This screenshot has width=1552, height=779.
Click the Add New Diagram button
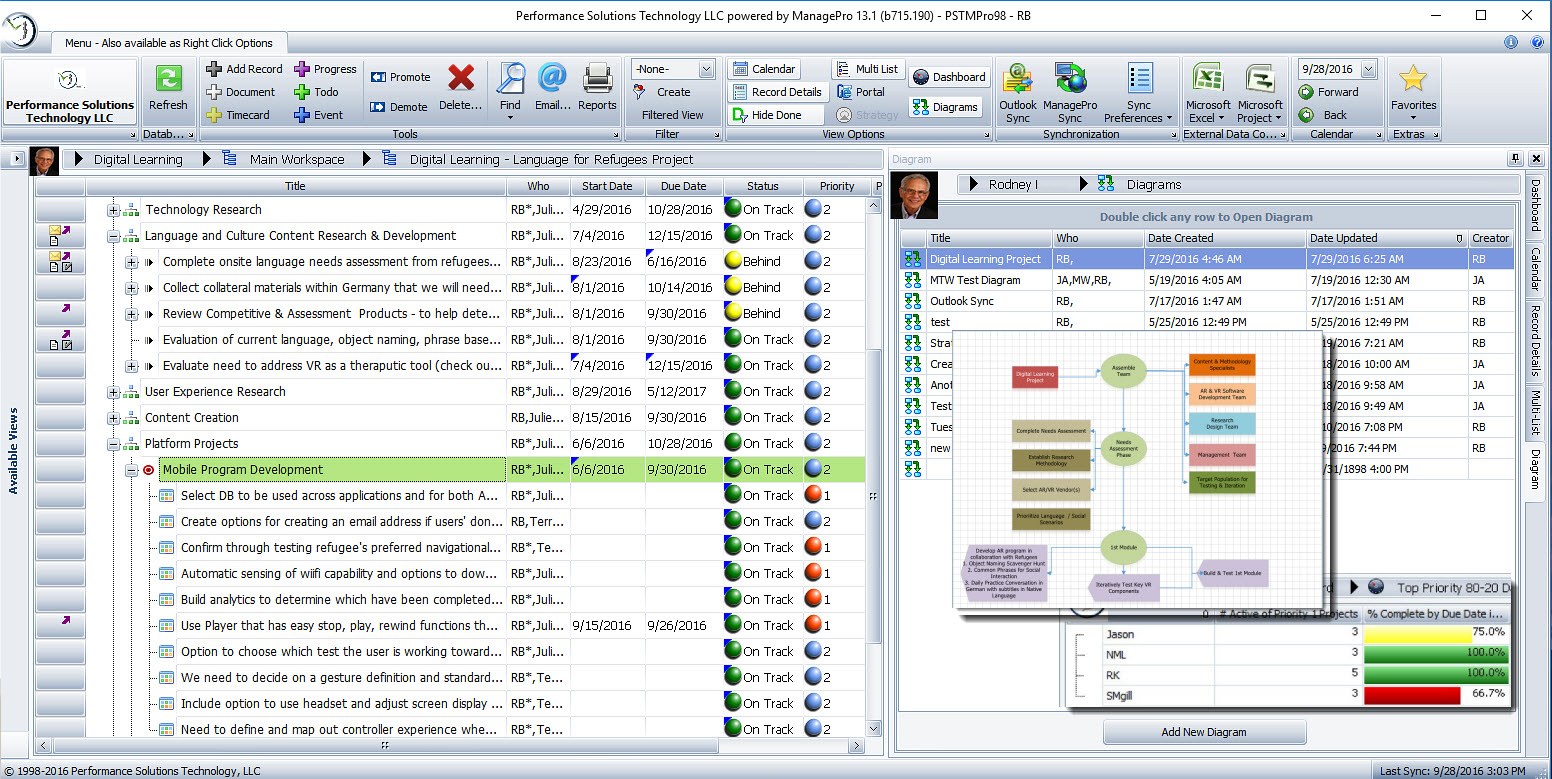click(x=1203, y=732)
